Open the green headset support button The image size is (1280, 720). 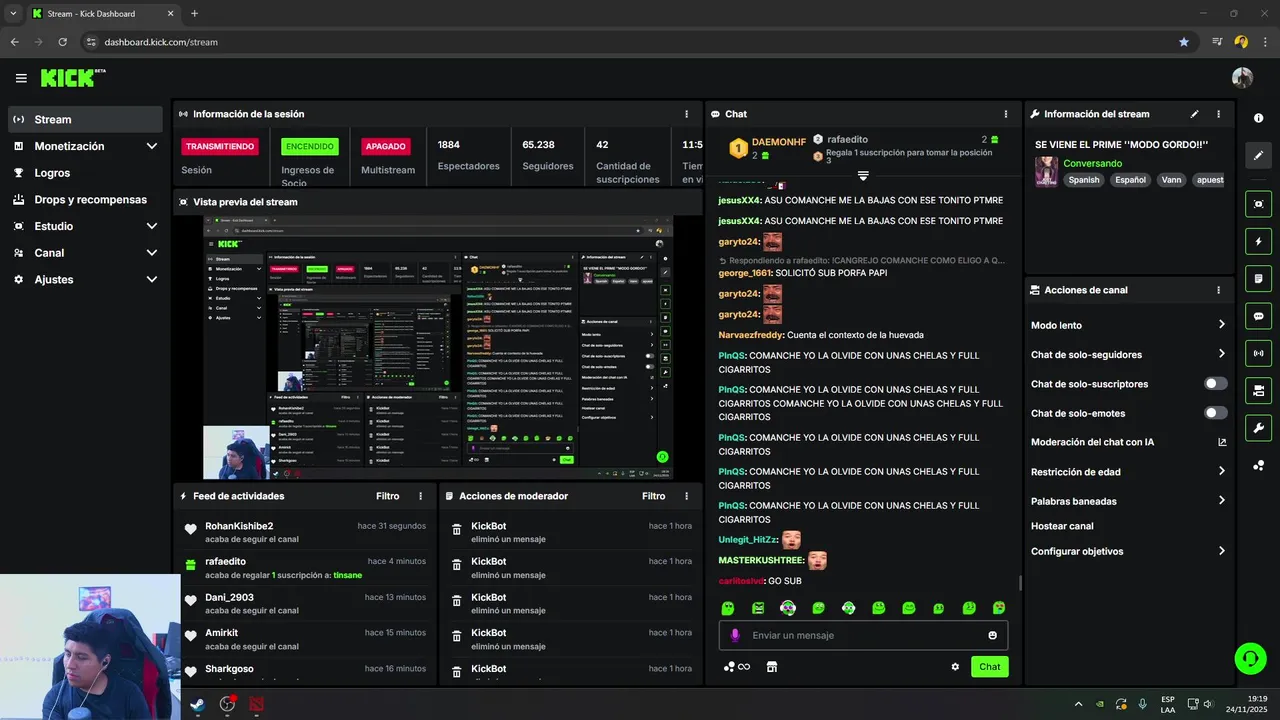coord(1250,657)
